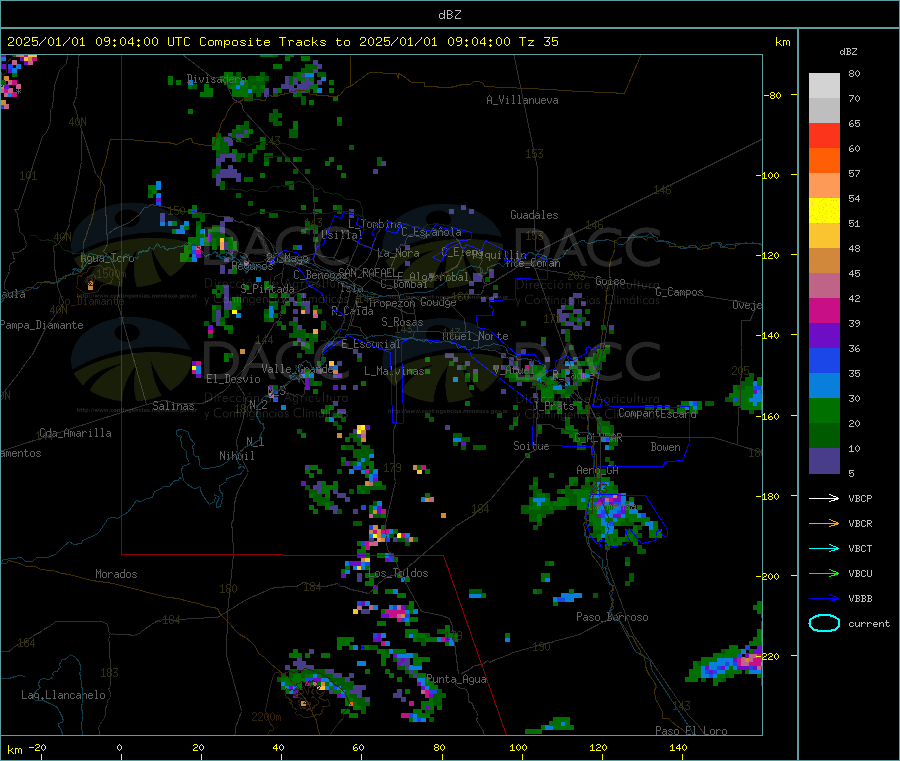
Task: Click the Cda_Amarilla map label
Action: click(75, 433)
